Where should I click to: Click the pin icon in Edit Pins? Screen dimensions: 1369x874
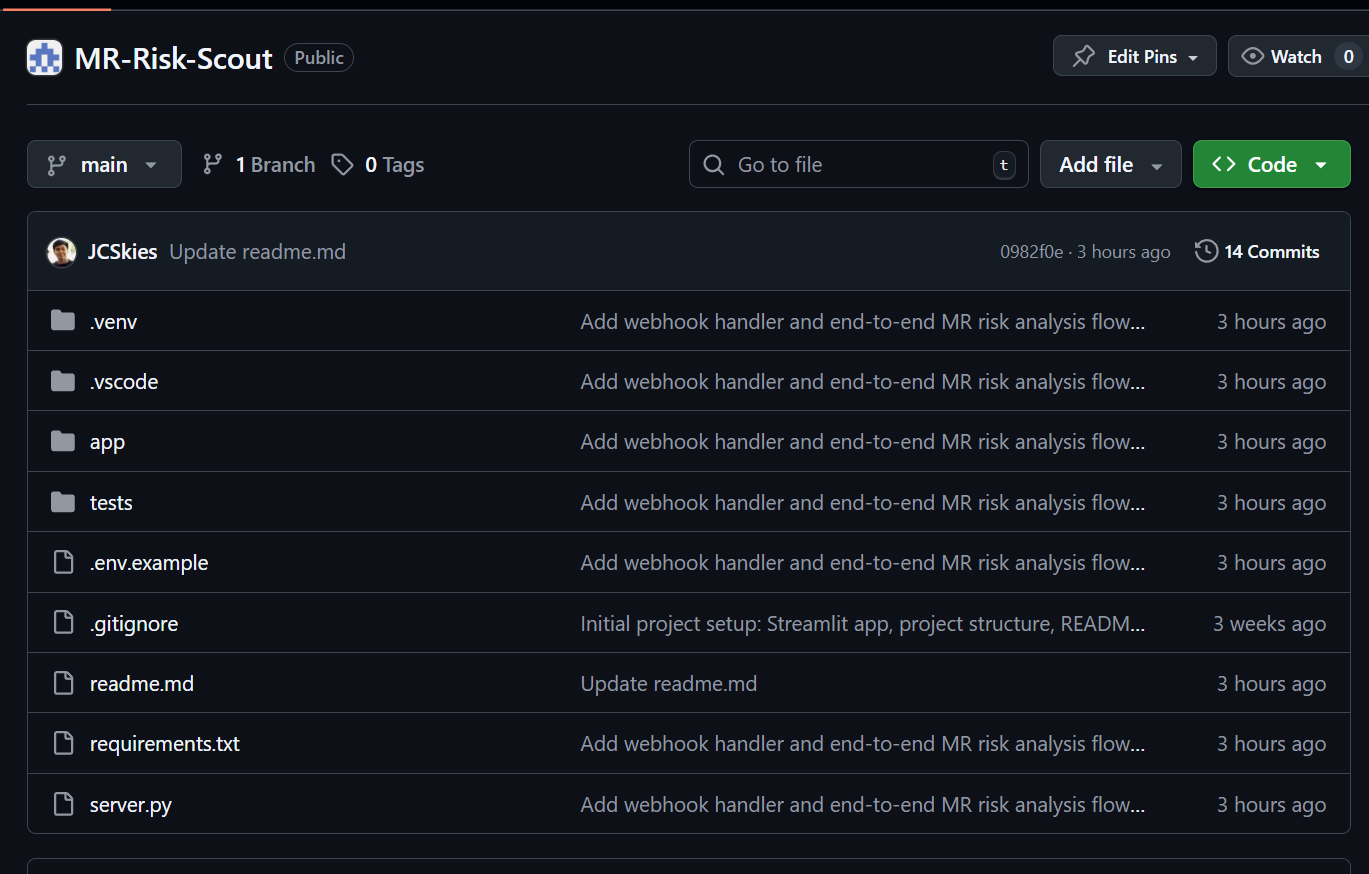click(1083, 57)
